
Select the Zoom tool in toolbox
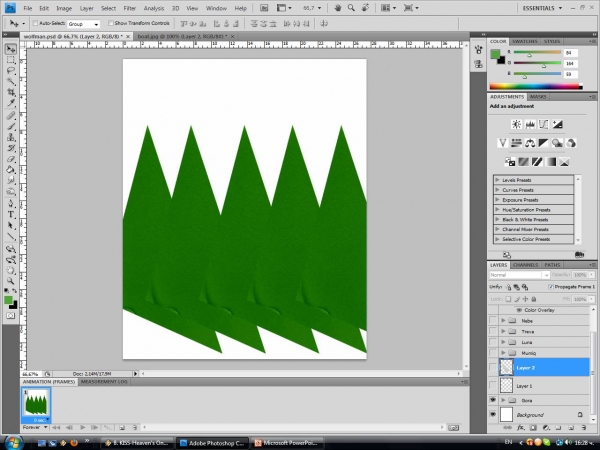coord(11,281)
